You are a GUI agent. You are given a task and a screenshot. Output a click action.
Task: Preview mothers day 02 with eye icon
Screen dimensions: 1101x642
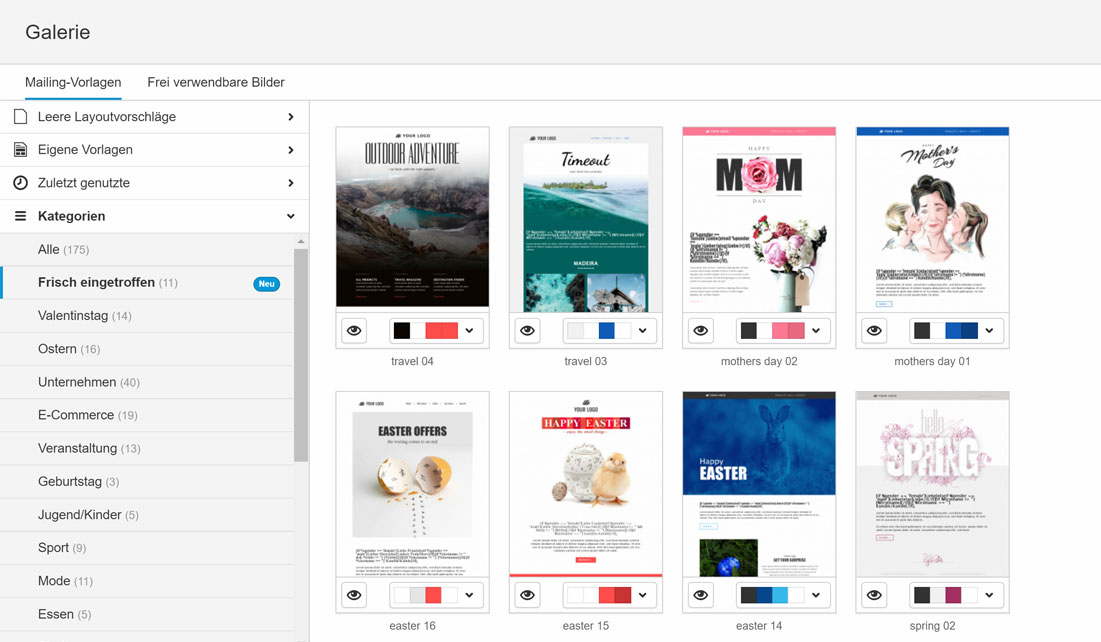point(701,330)
